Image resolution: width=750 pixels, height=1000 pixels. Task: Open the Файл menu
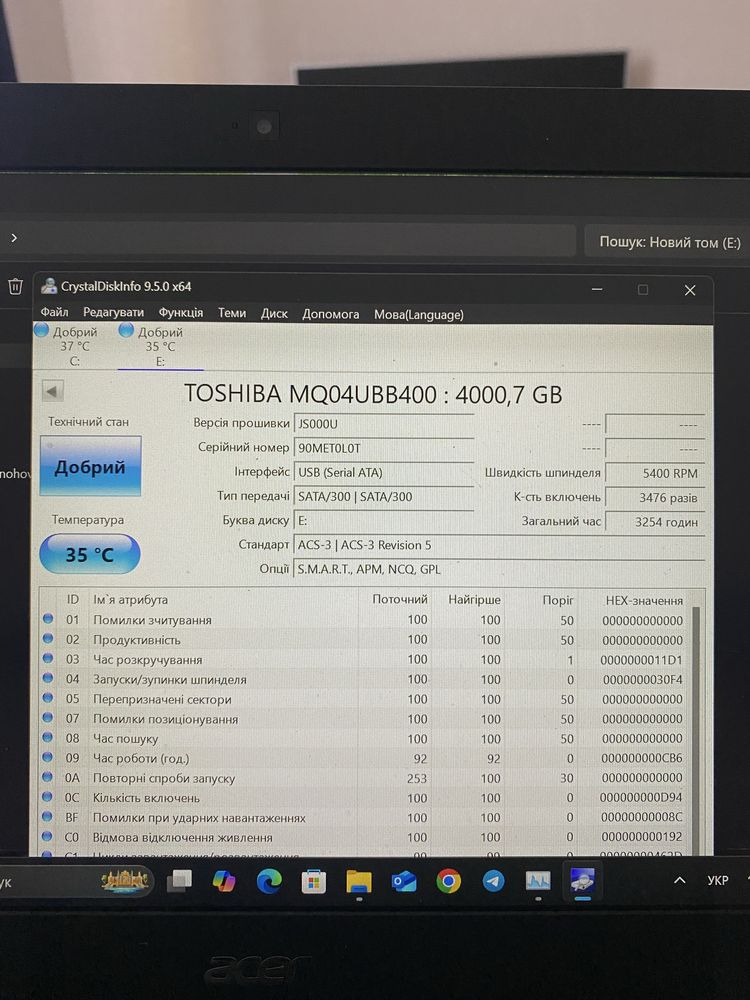point(54,312)
